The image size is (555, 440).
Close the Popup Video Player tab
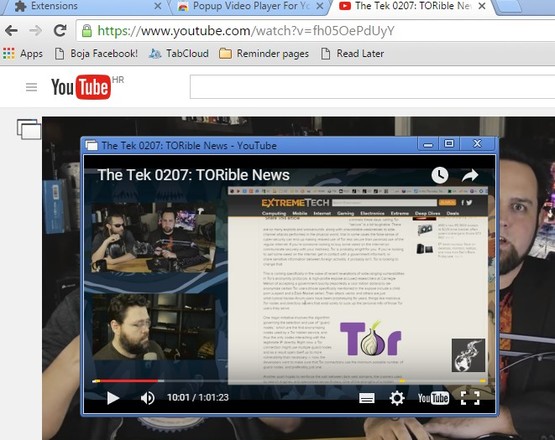pyautogui.click(x=320, y=6)
